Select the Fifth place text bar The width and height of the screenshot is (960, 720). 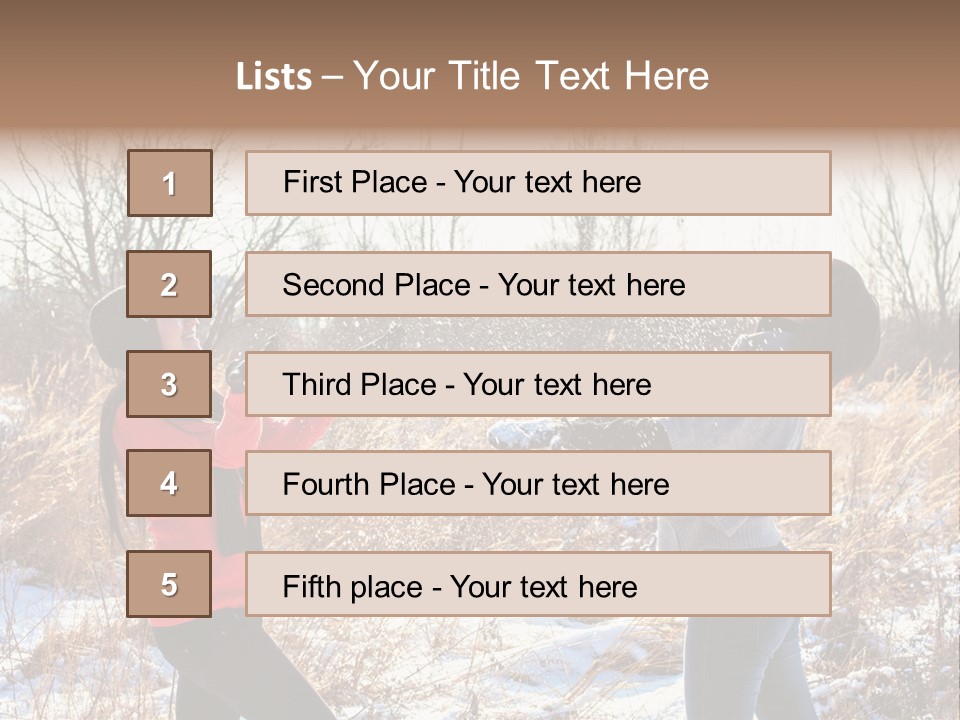click(x=538, y=584)
